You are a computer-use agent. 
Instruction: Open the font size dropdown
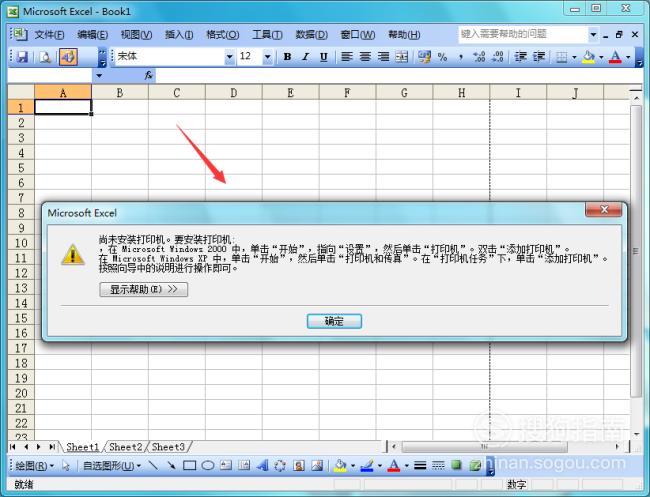point(267,57)
